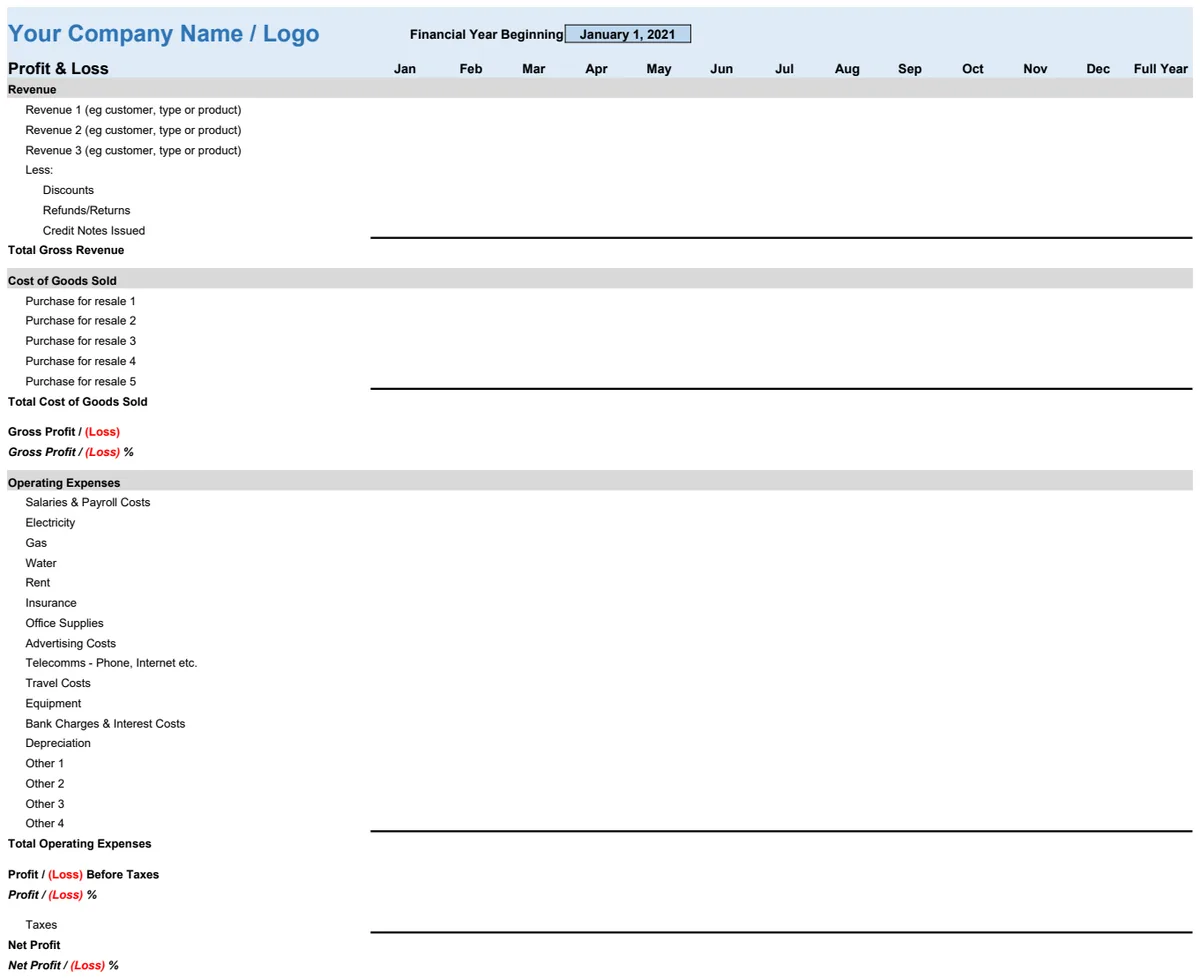Select the 'Other 2' row label
The image size is (1200, 979).
point(45,783)
